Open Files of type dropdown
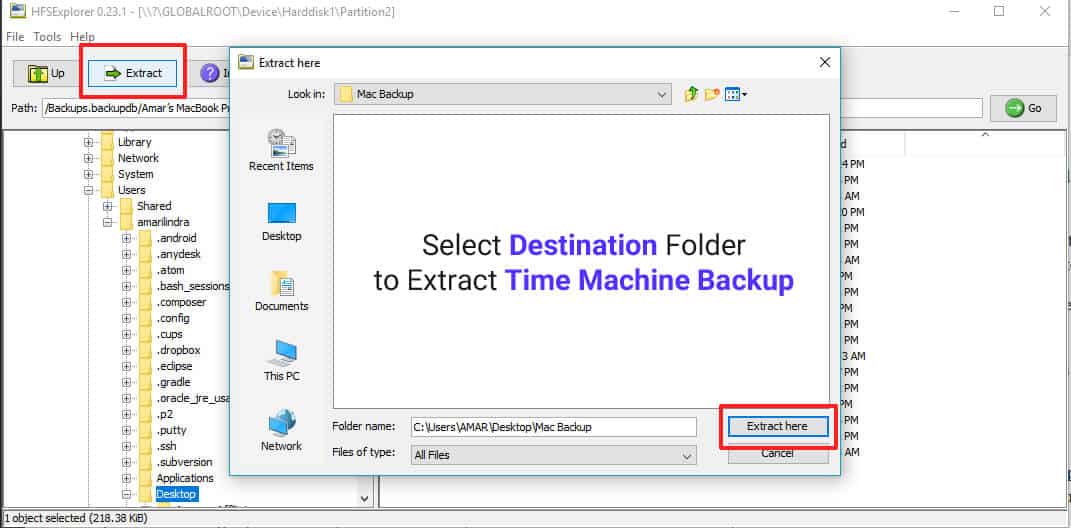 (553, 455)
